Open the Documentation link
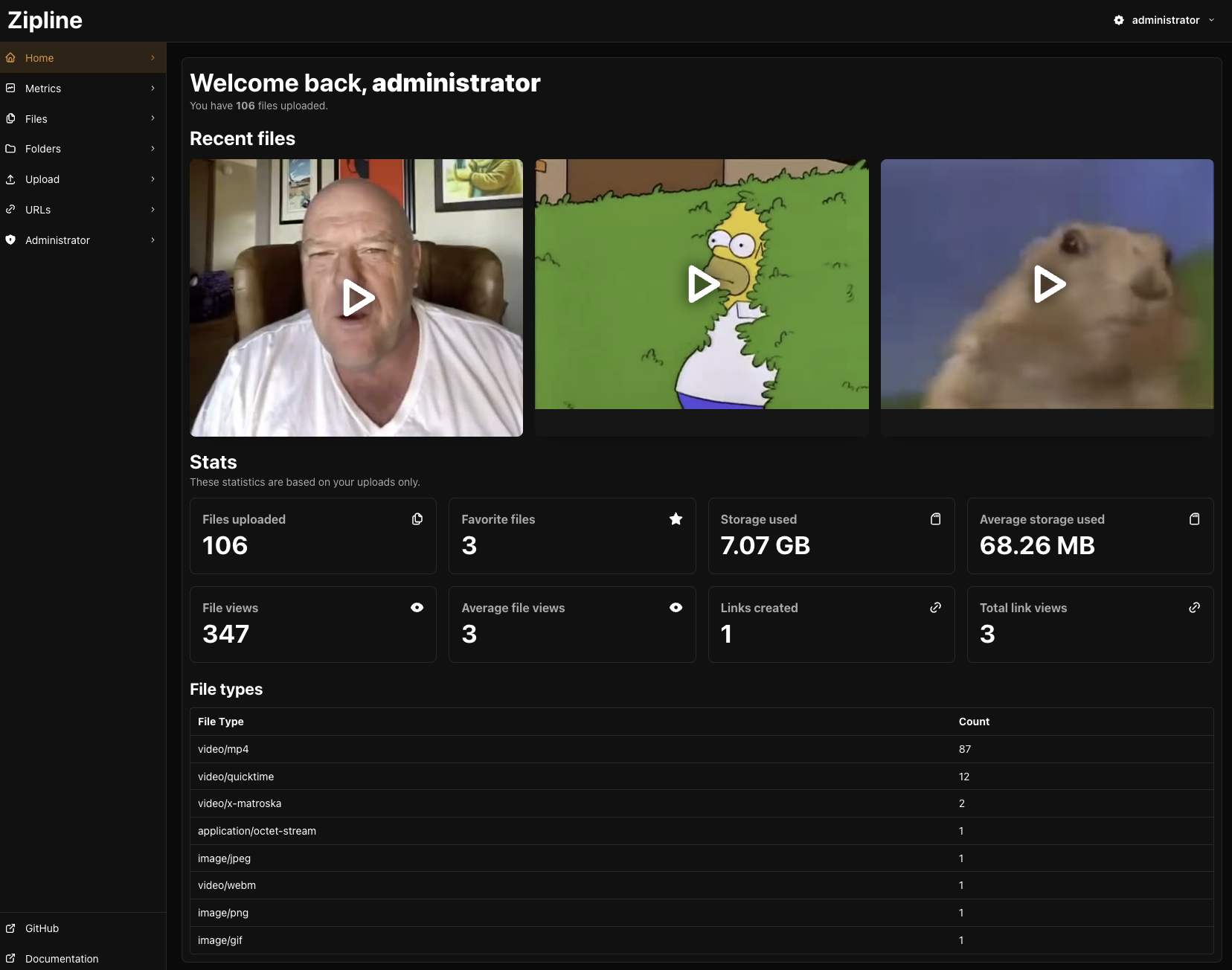The image size is (1232, 970). tap(62, 959)
